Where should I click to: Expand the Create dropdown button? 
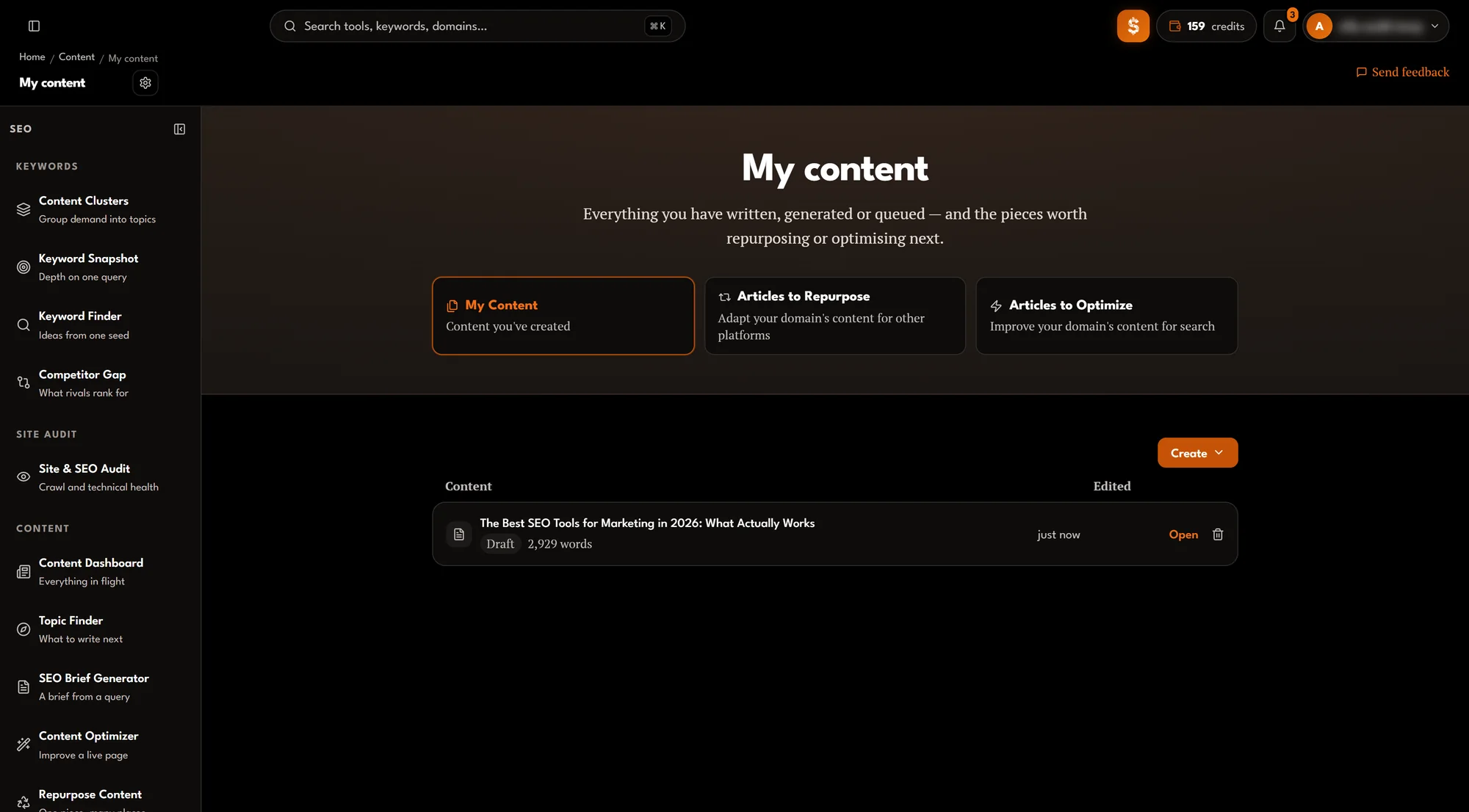click(1197, 453)
